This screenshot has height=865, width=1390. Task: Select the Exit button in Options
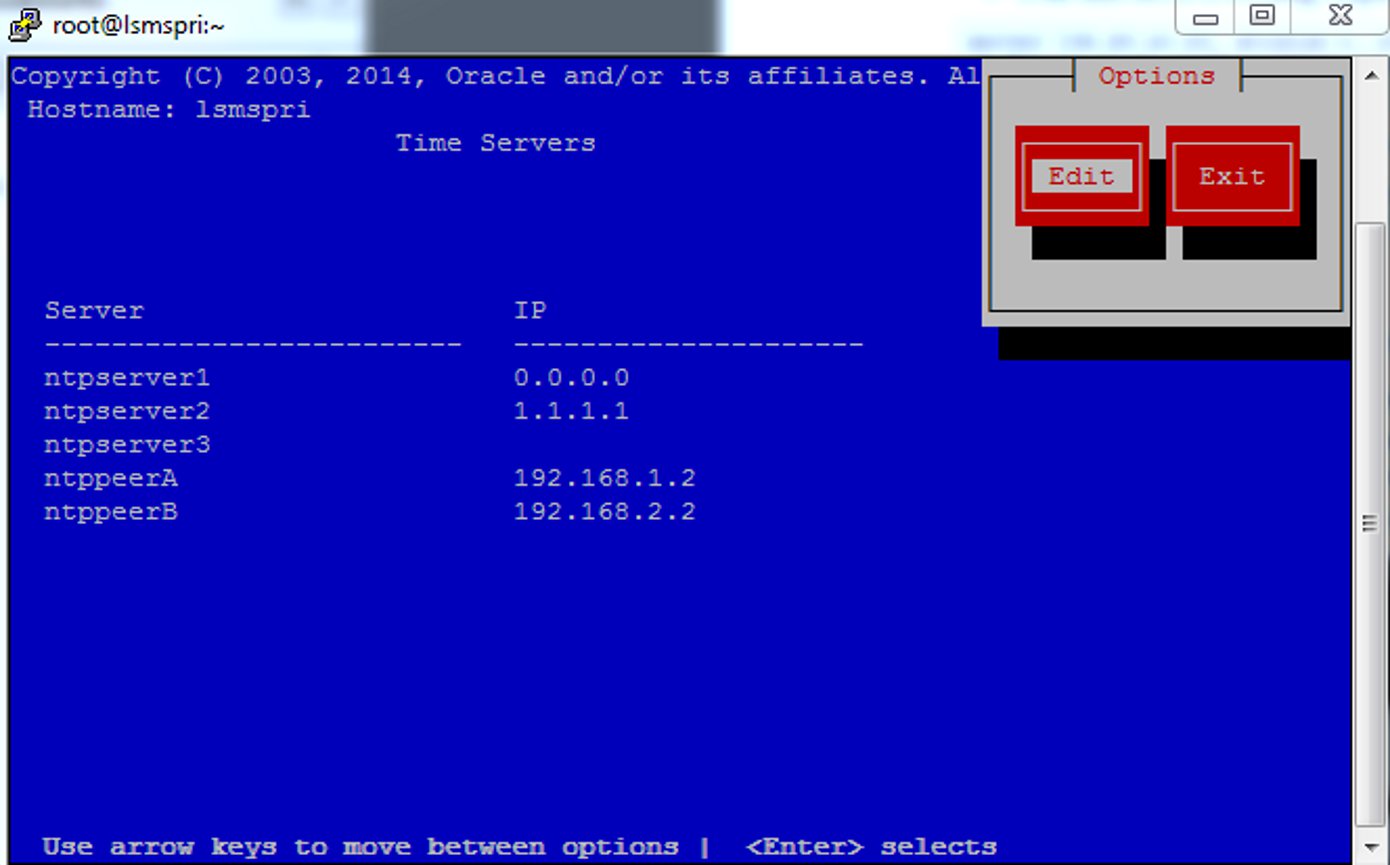click(1232, 176)
